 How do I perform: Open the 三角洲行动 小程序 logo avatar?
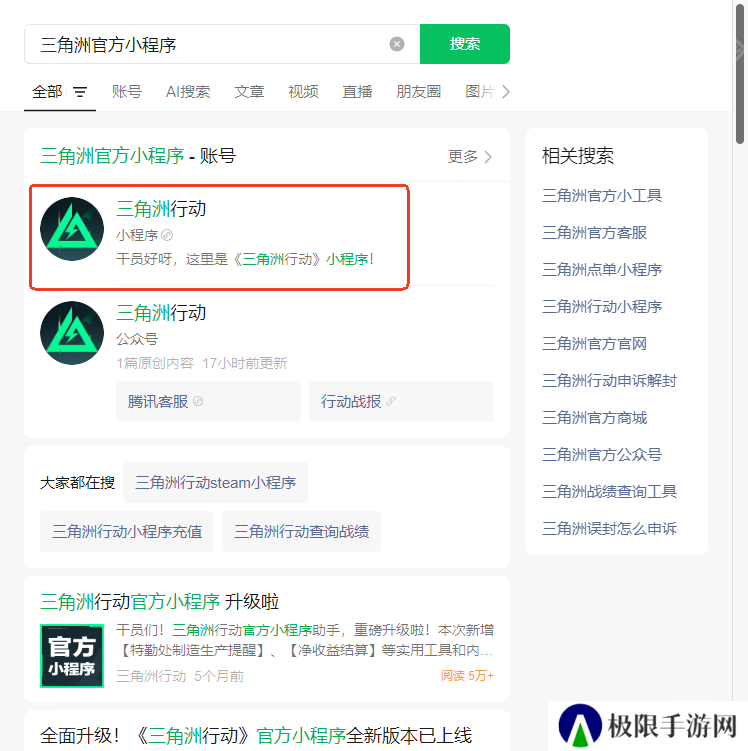(x=72, y=229)
